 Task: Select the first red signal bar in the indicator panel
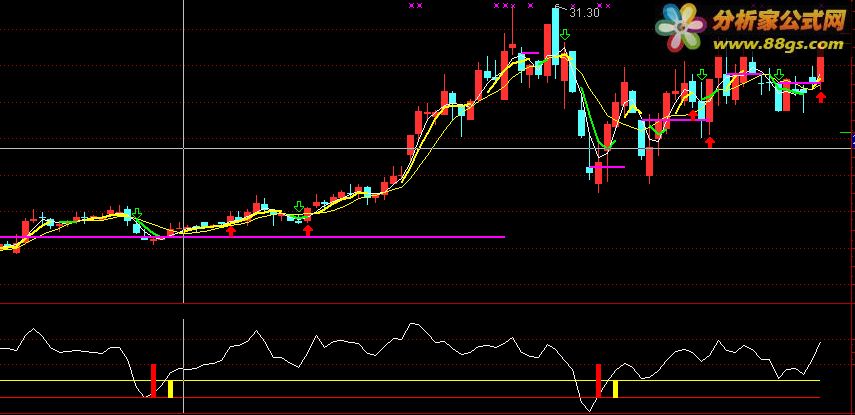click(153, 381)
